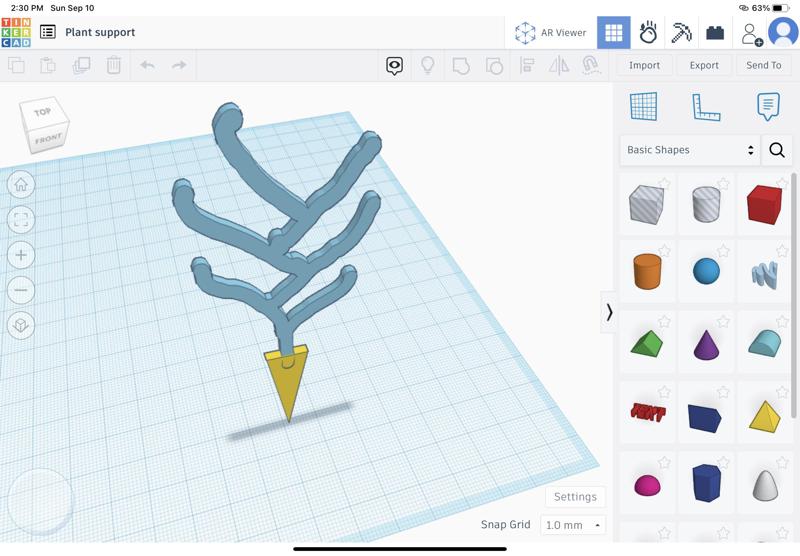This screenshot has width=800, height=556.
Task: Click the Export button
Action: point(704,65)
